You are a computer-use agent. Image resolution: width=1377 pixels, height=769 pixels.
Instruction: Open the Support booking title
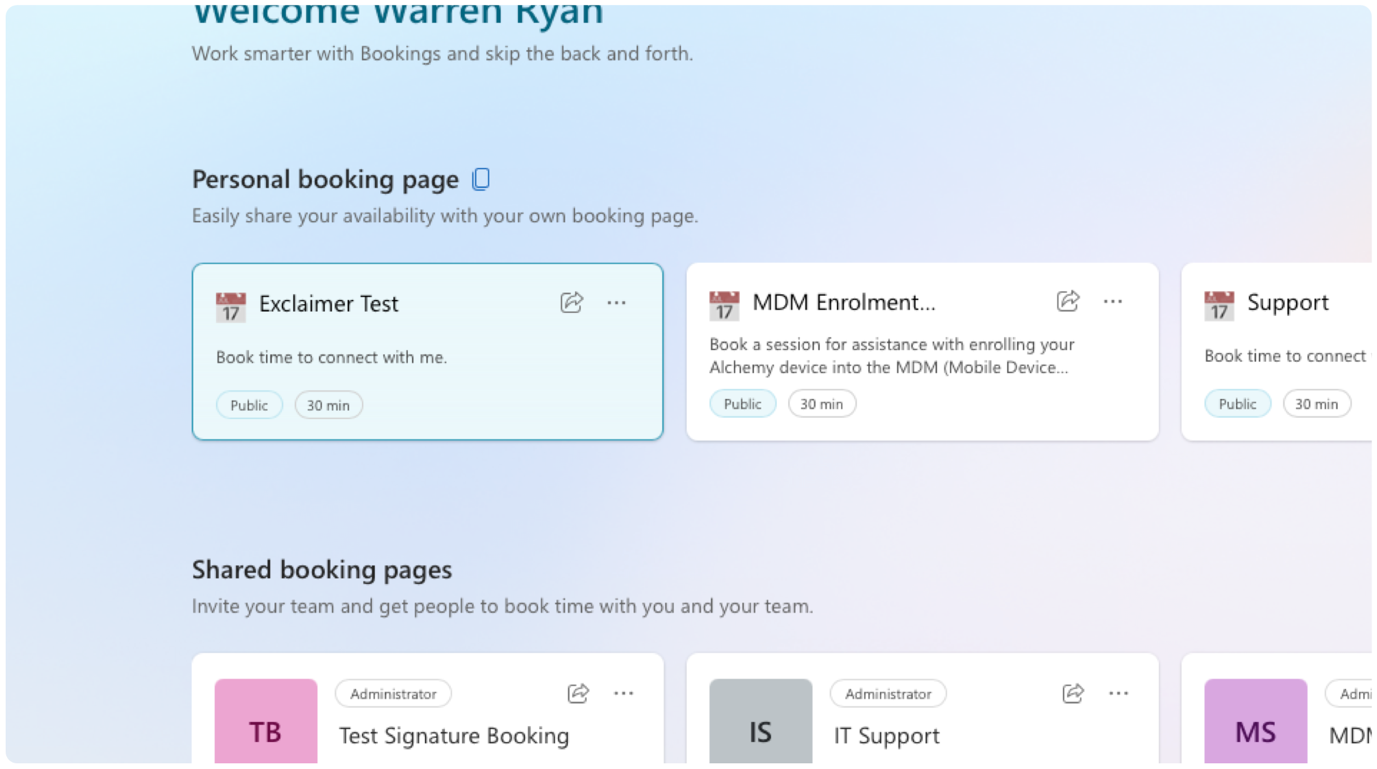click(x=1288, y=303)
